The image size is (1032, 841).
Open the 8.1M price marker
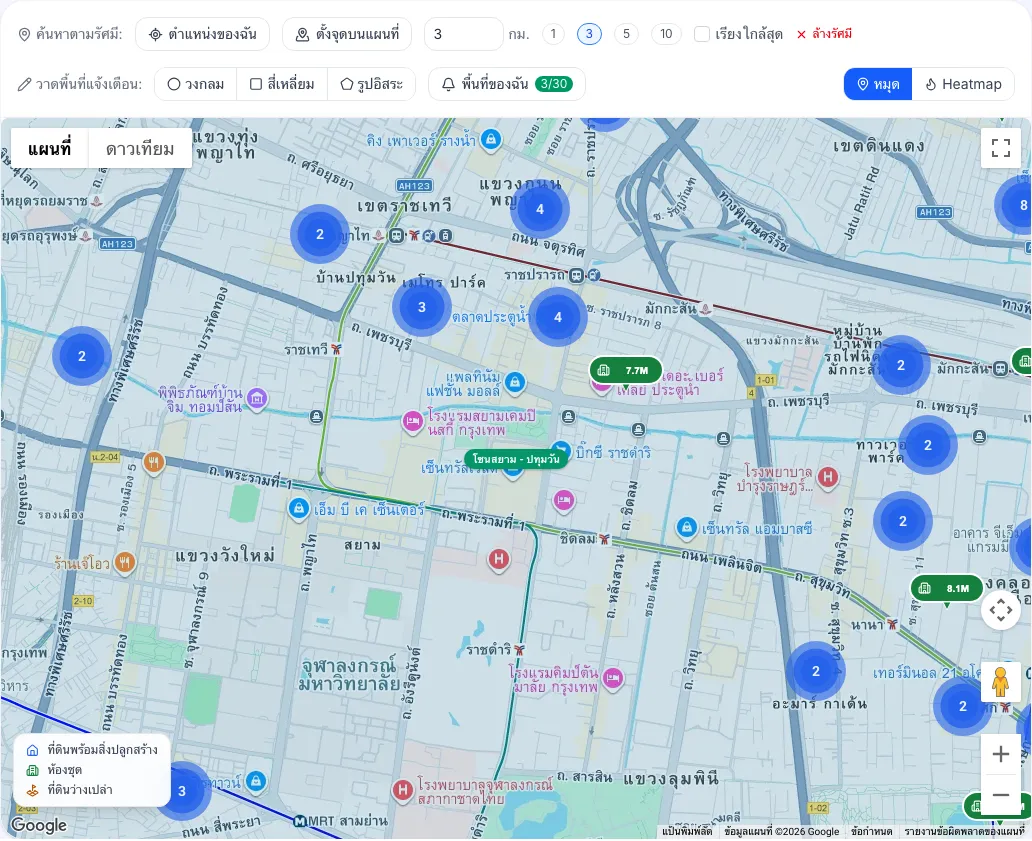(946, 588)
